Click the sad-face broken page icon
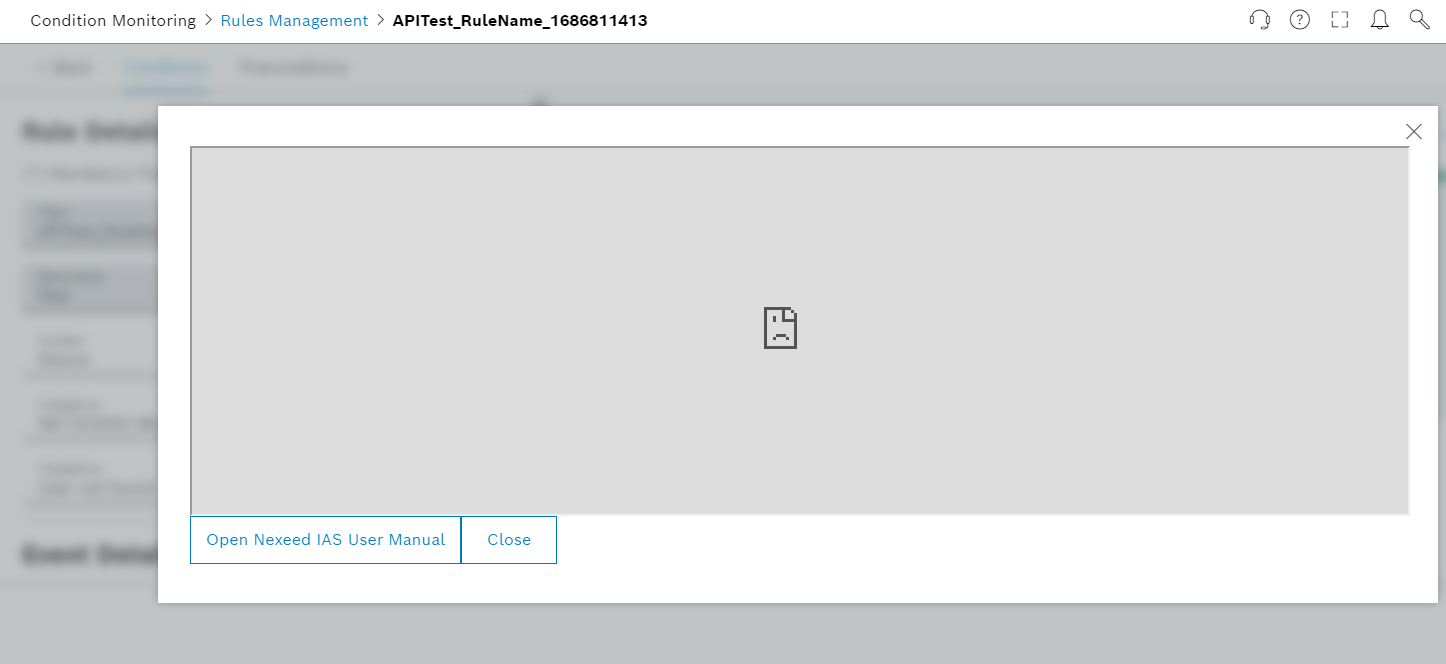 coord(780,328)
